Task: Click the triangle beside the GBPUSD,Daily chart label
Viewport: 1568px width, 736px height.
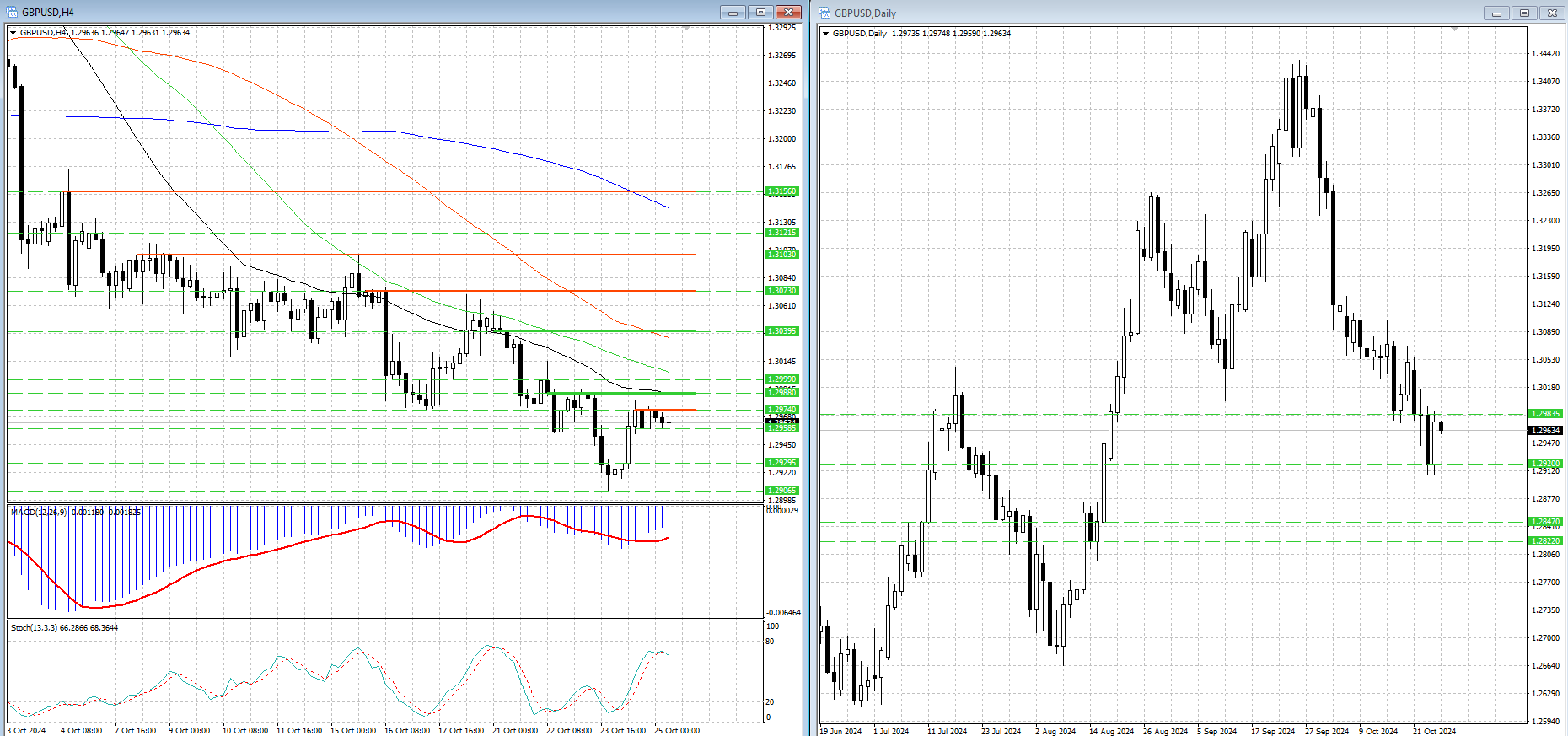Action: [826, 34]
